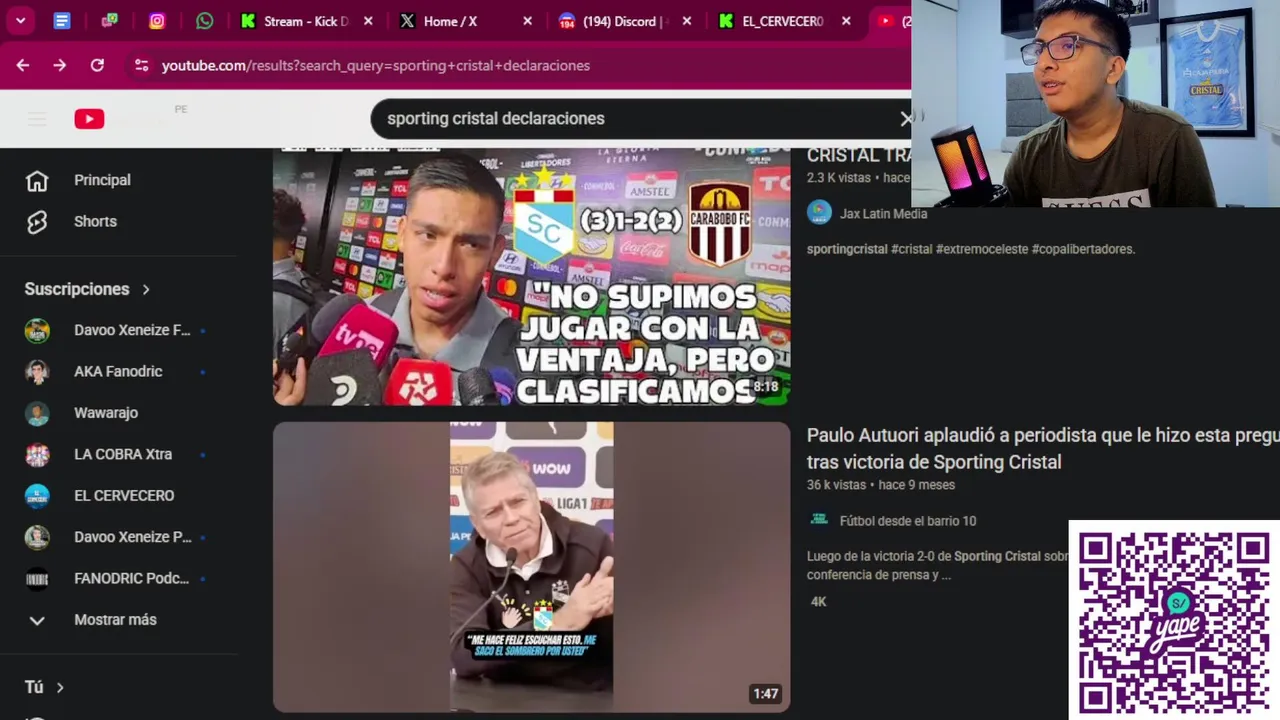Click the Jax Latin Media channel avatar

[819, 212]
